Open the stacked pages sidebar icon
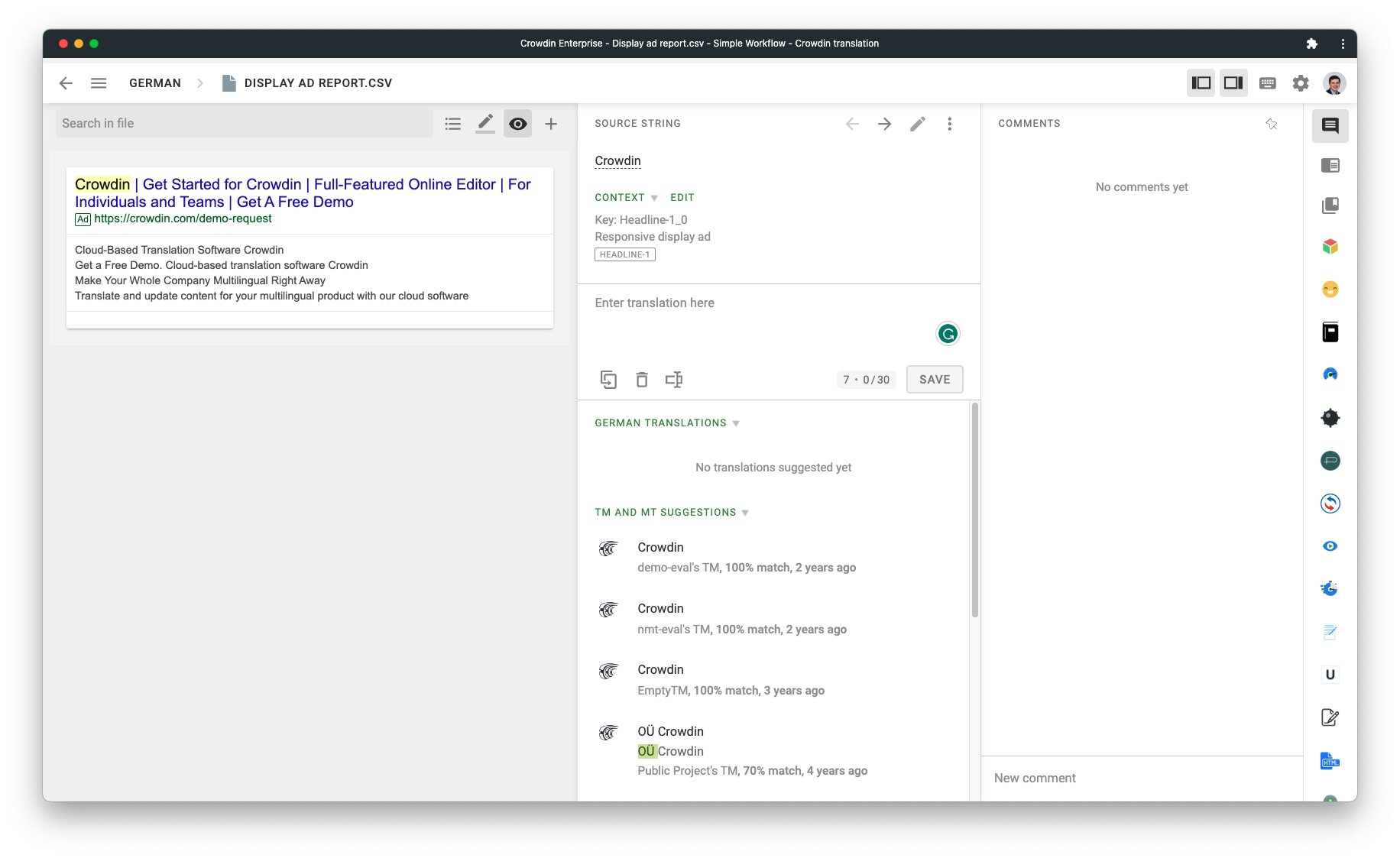 pos(1330,206)
